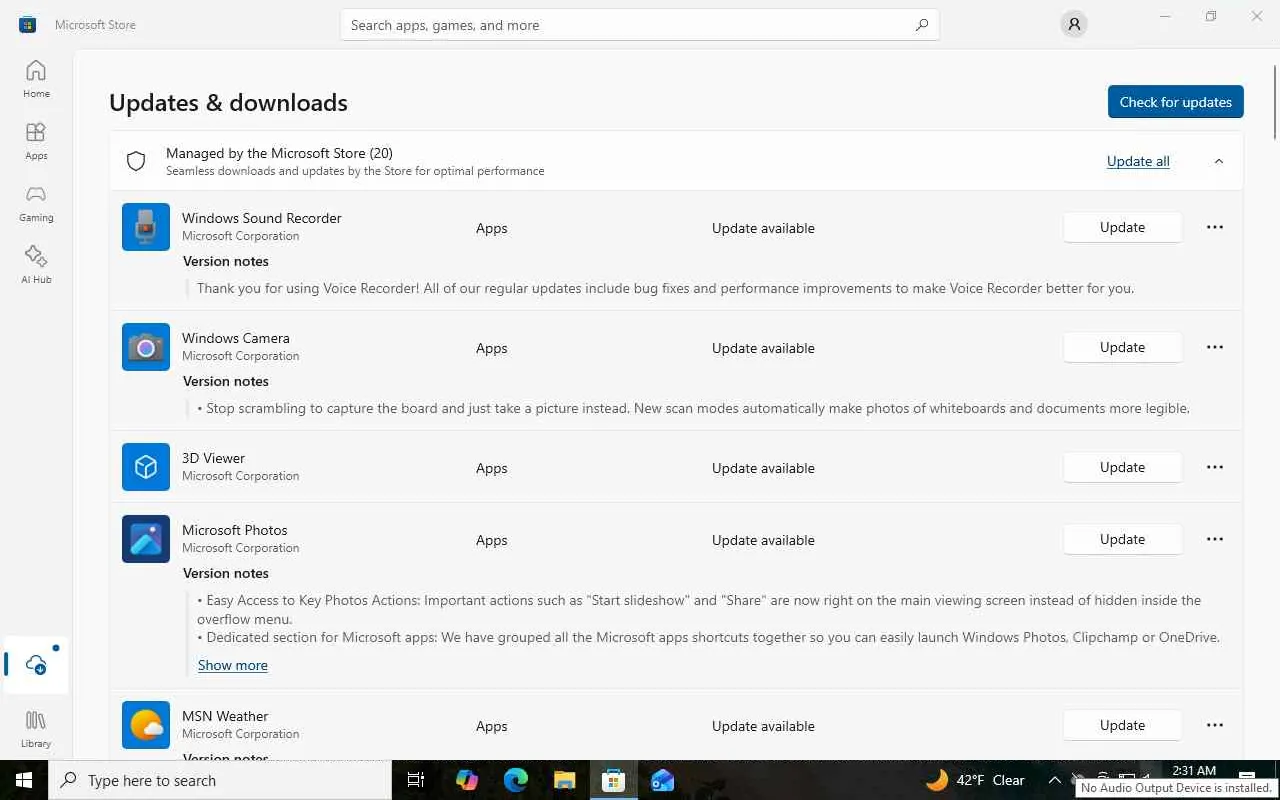Click the search magnifier icon in the search box

(922, 25)
